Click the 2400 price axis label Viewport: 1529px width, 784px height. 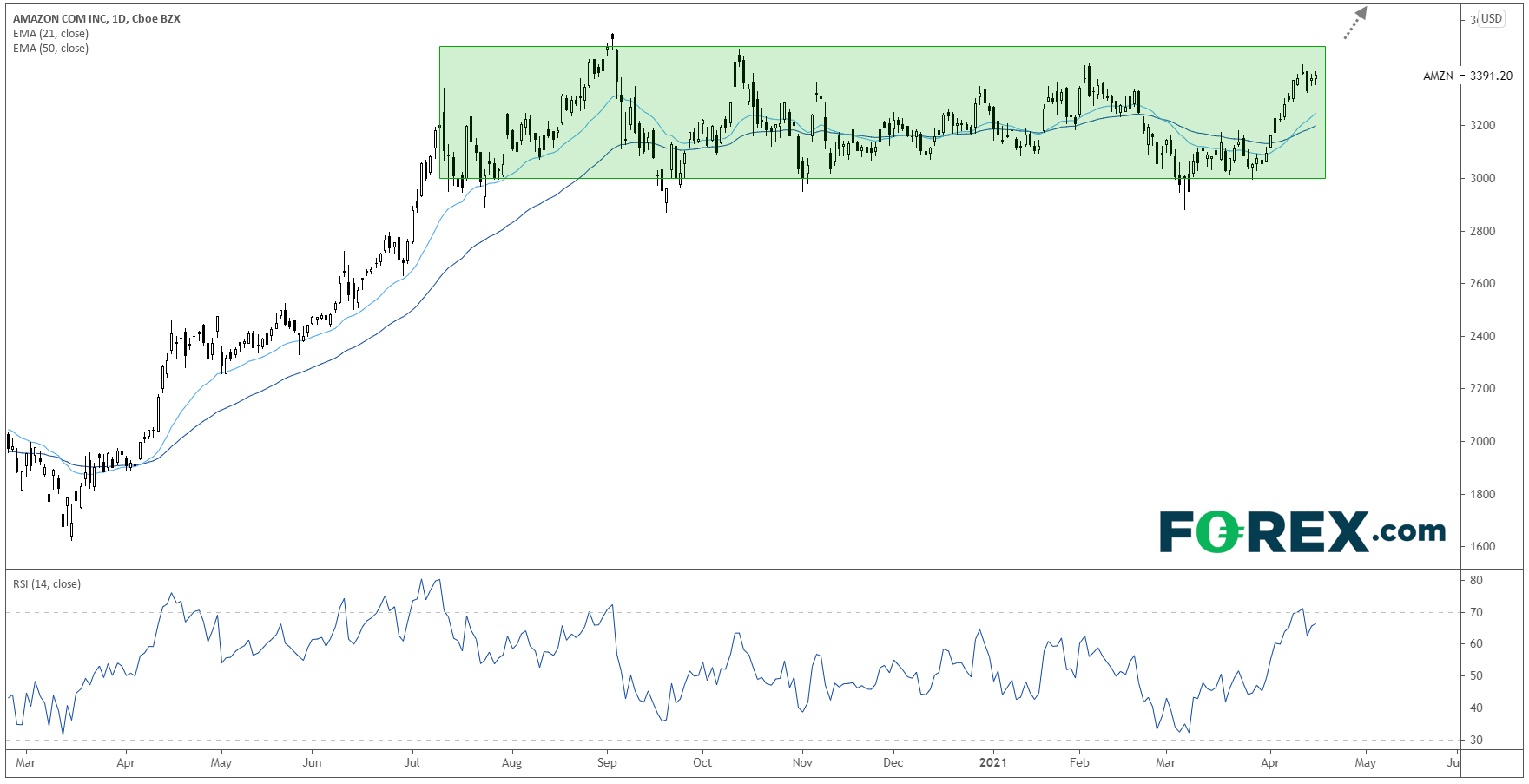(x=1482, y=336)
